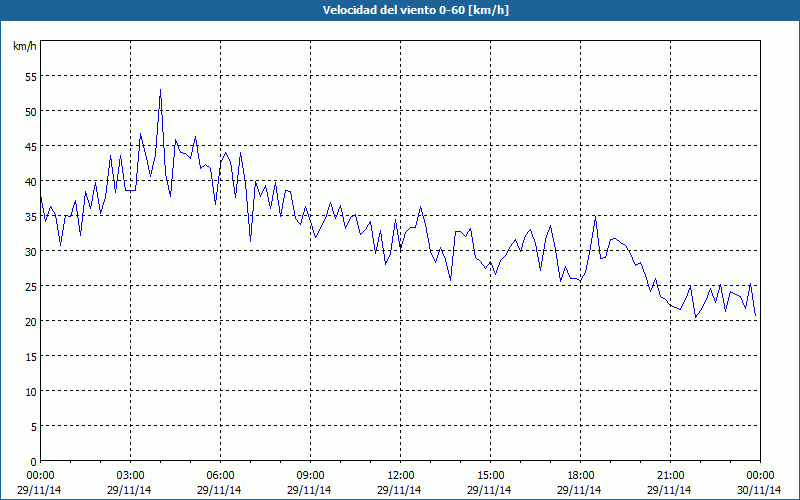Click the 5 value on the y-axis
This screenshot has height=500, width=800.
[34, 427]
